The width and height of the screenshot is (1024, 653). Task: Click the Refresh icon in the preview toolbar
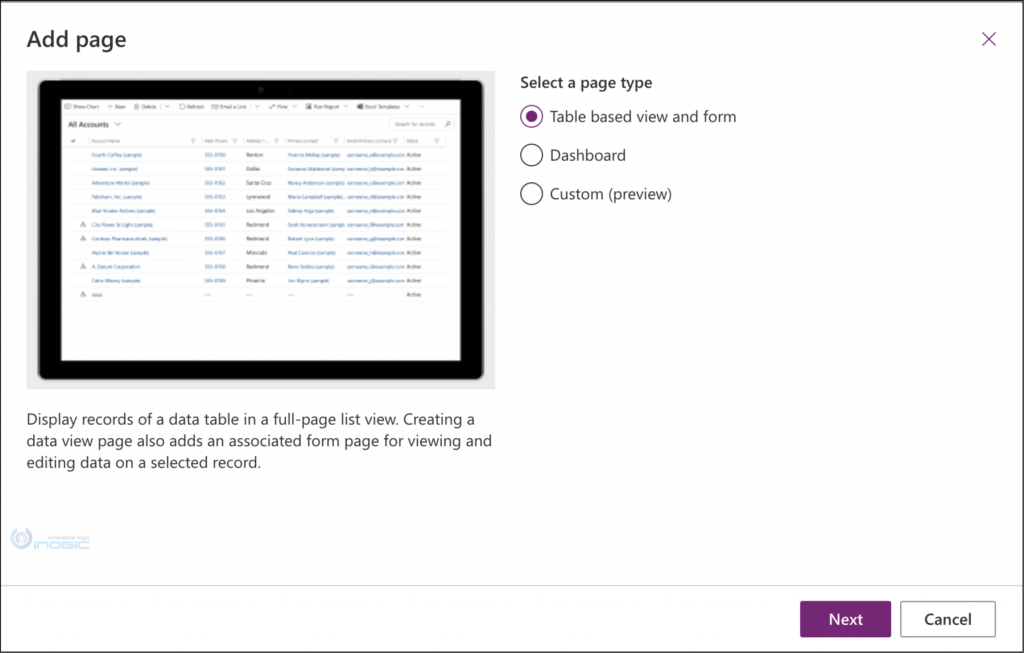click(x=181, y=105)
